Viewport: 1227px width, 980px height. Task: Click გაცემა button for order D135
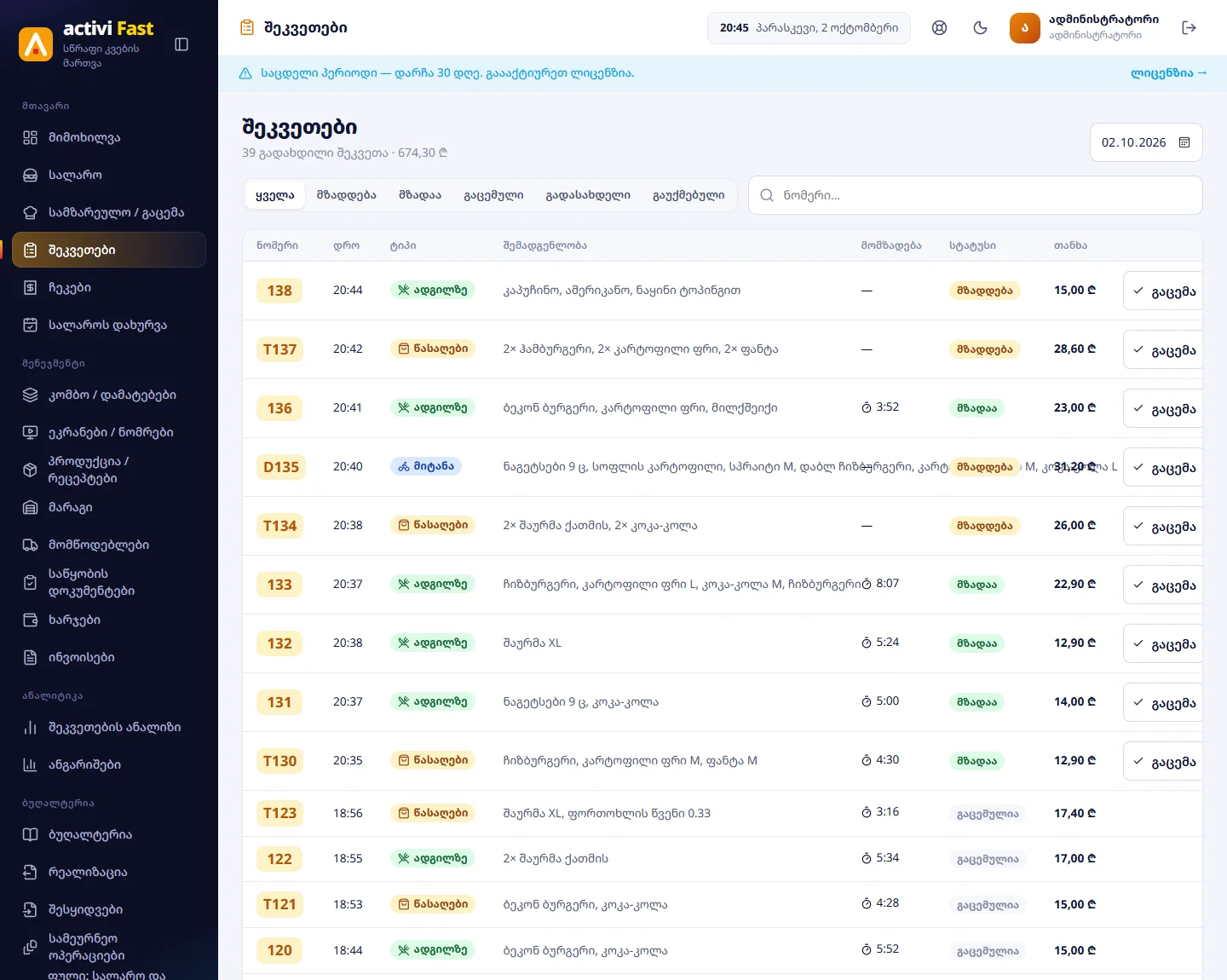(1163, 467)
